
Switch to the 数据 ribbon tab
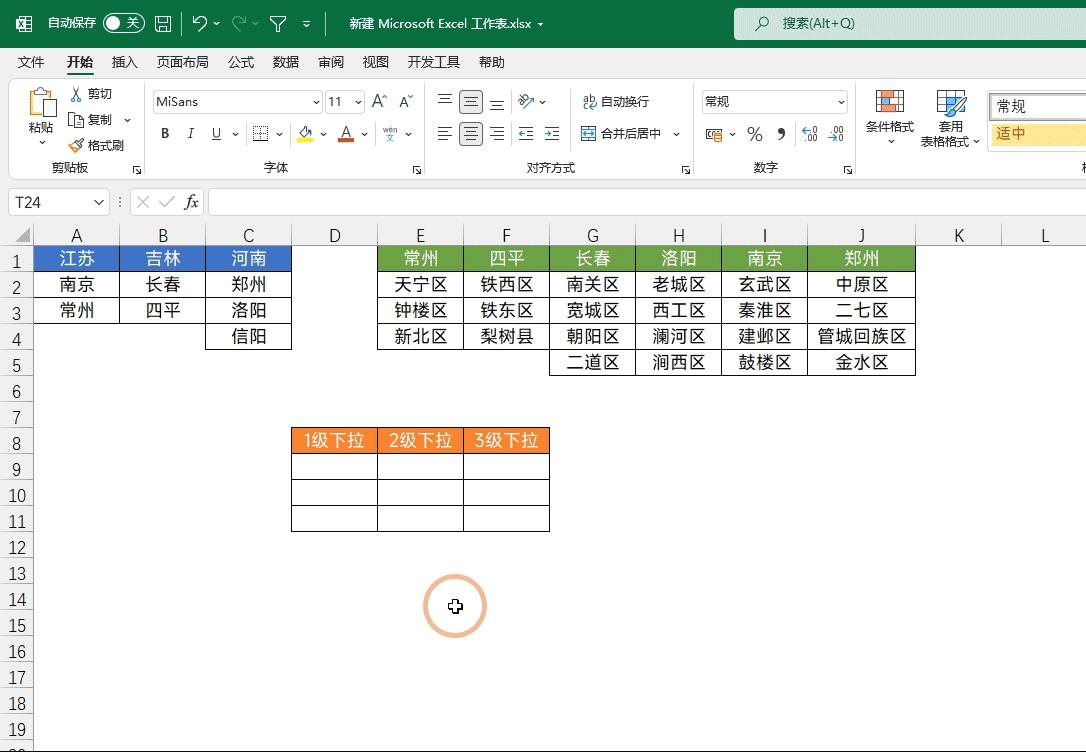[x=285, y=61]
